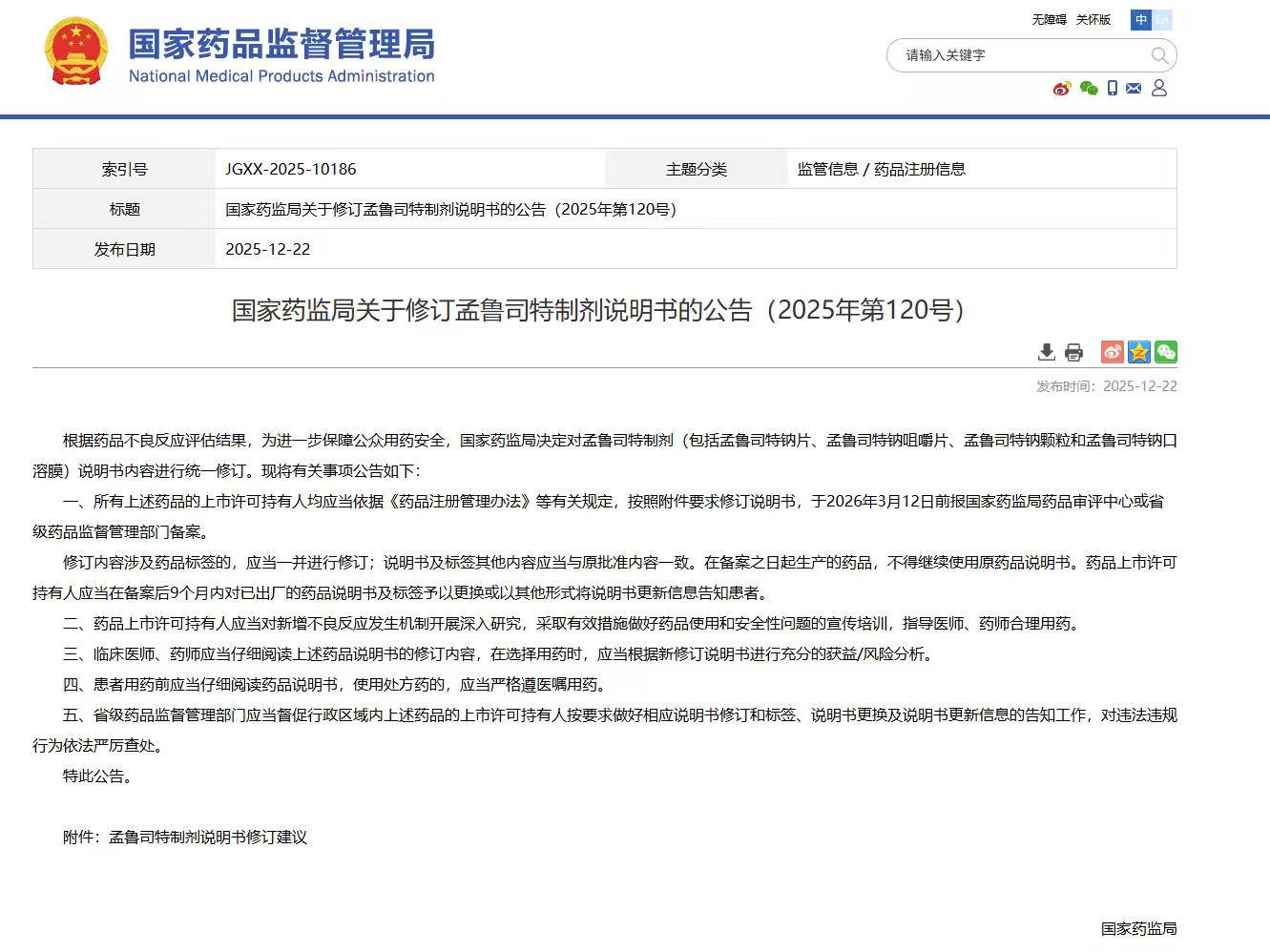The height and width of the screenshot is (952, 1270).
Task: Open attachment 孟鲁司特制剂说明书修订建议
Action: click(208, 838)
